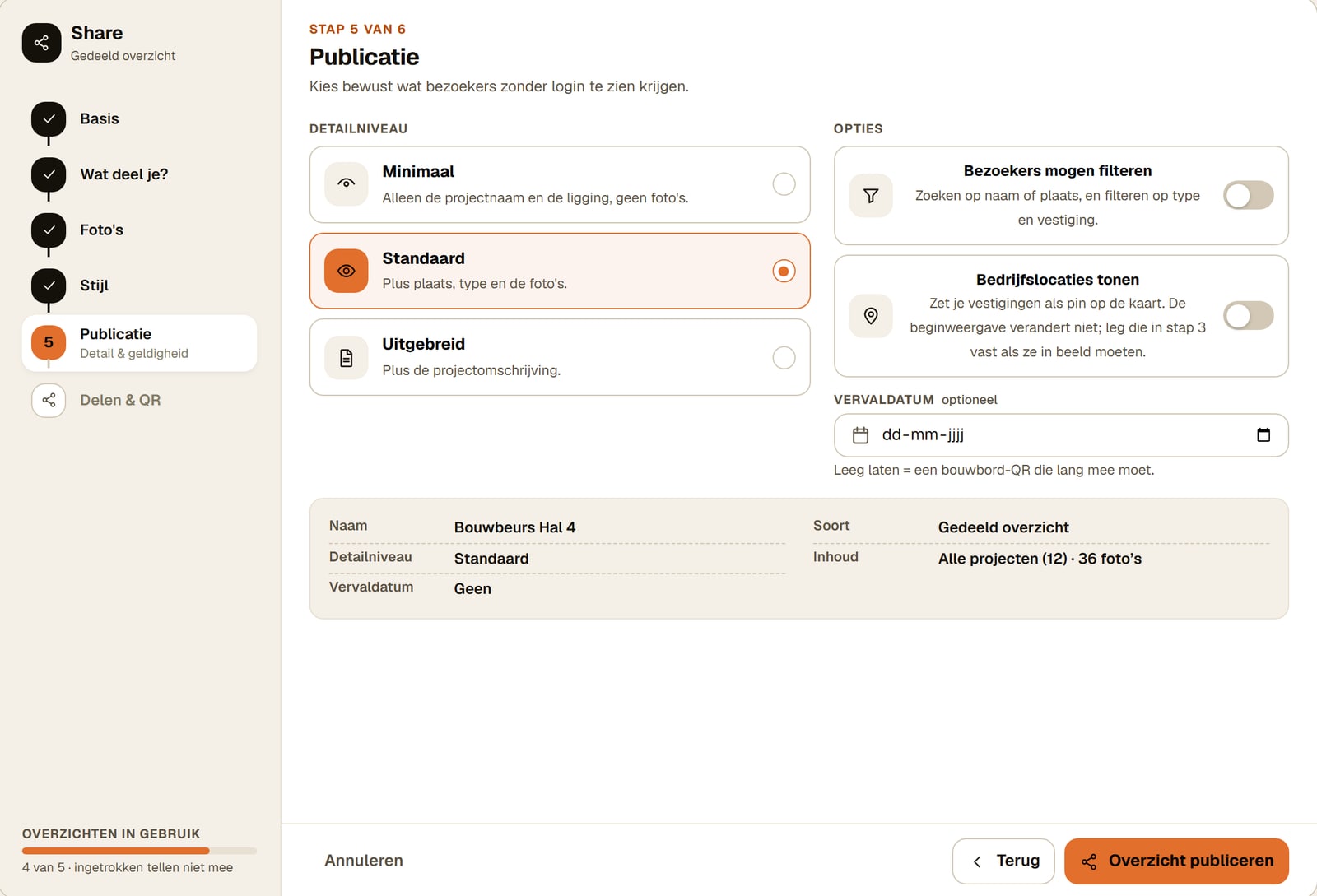Select the Uitgebreid radio button
This screenshot has height=896, width=1317.
(x=784, y=358)
